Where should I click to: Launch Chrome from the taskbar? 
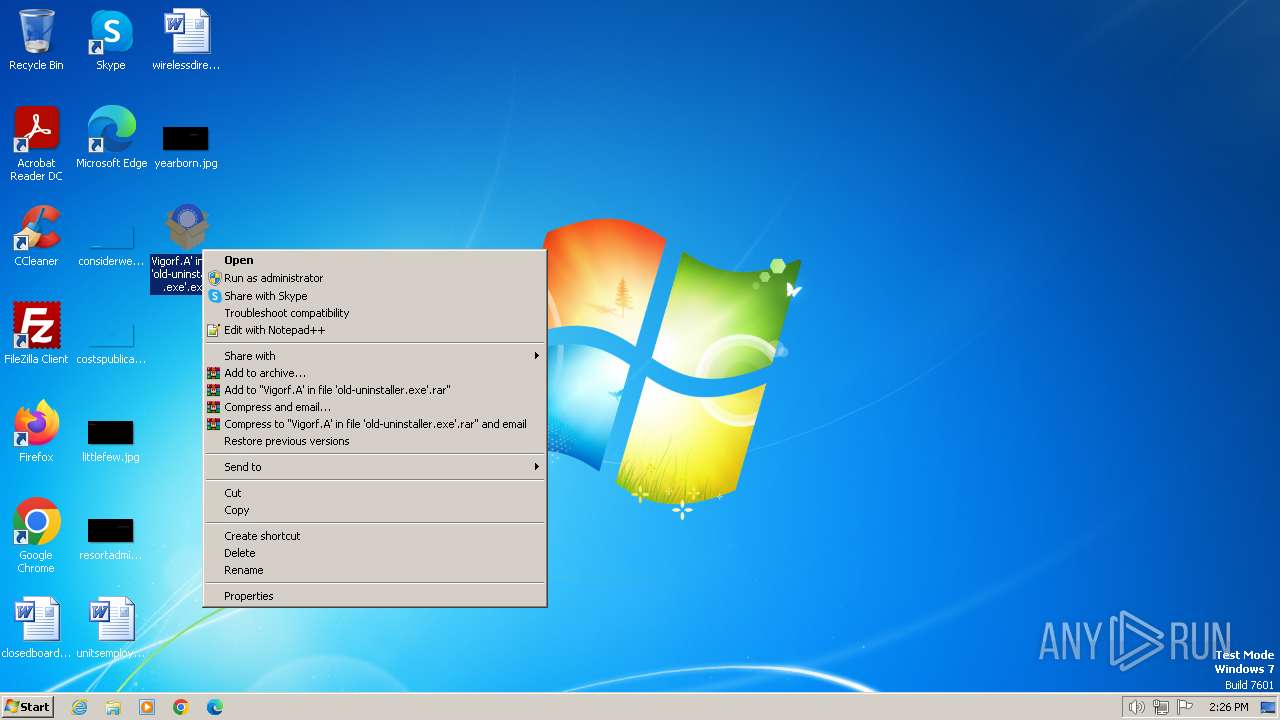181,707
